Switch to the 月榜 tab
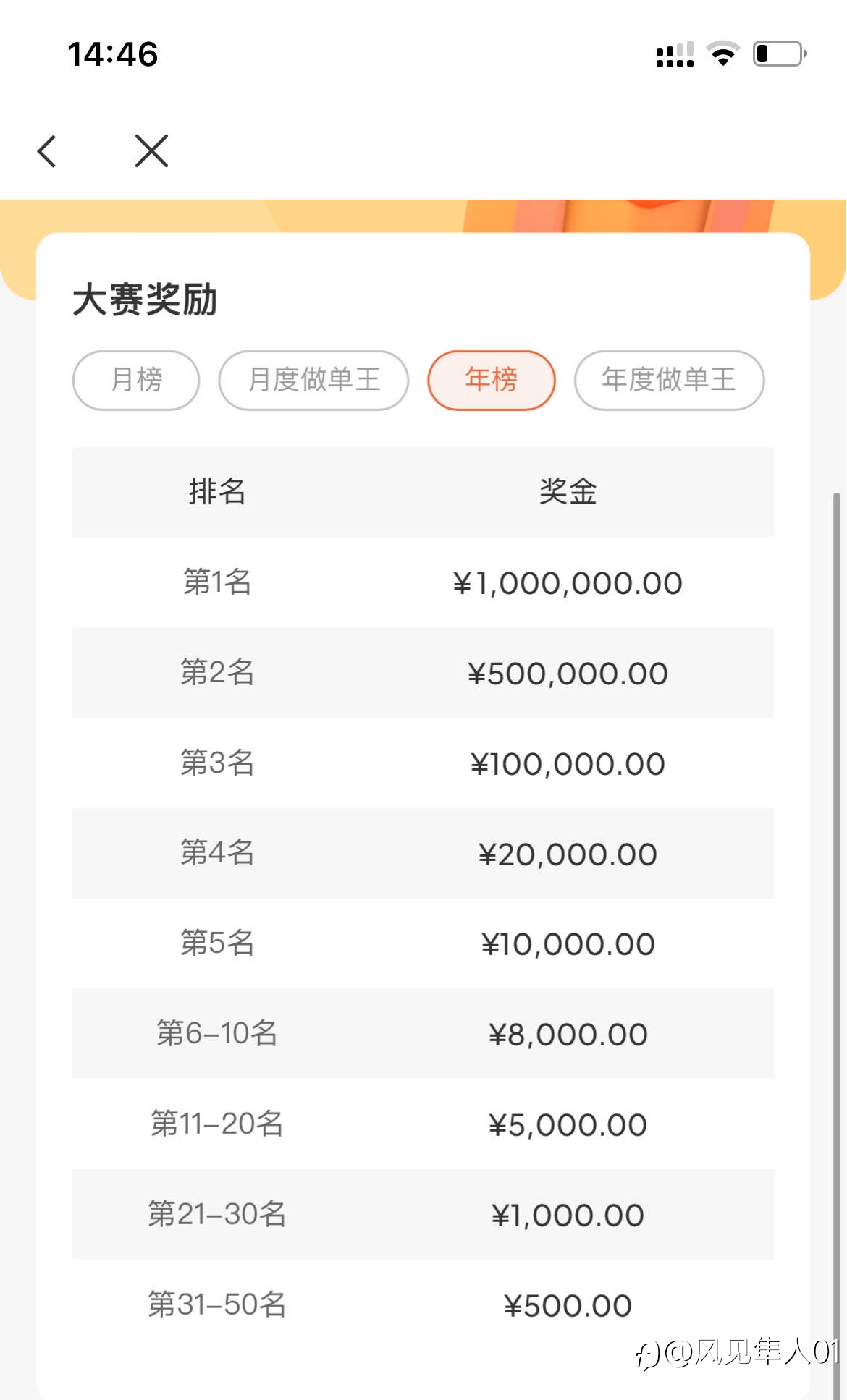Viewport: 847px width, 1400px height. tap(136, 380)
